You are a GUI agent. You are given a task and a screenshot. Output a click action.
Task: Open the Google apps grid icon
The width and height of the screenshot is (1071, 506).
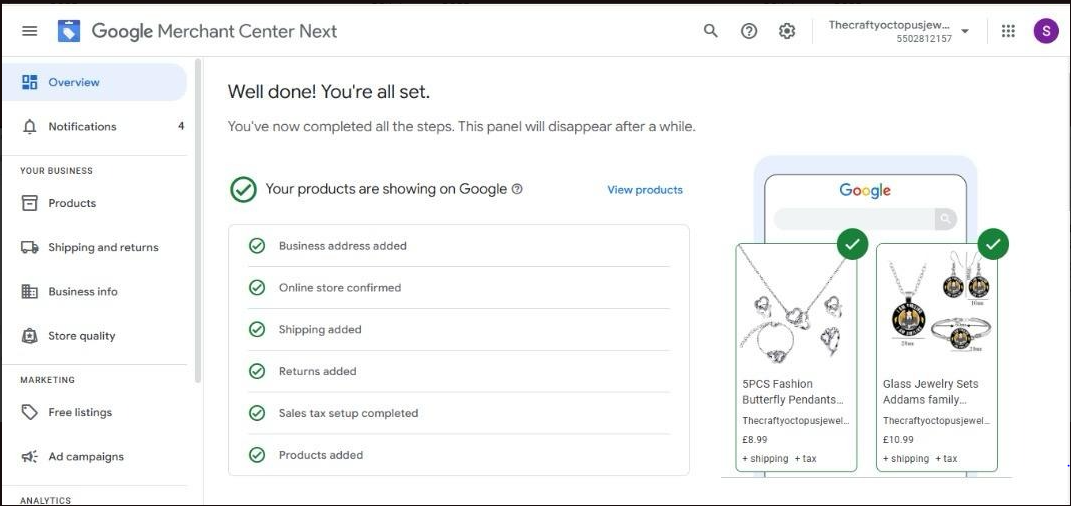click(1008, 31)
